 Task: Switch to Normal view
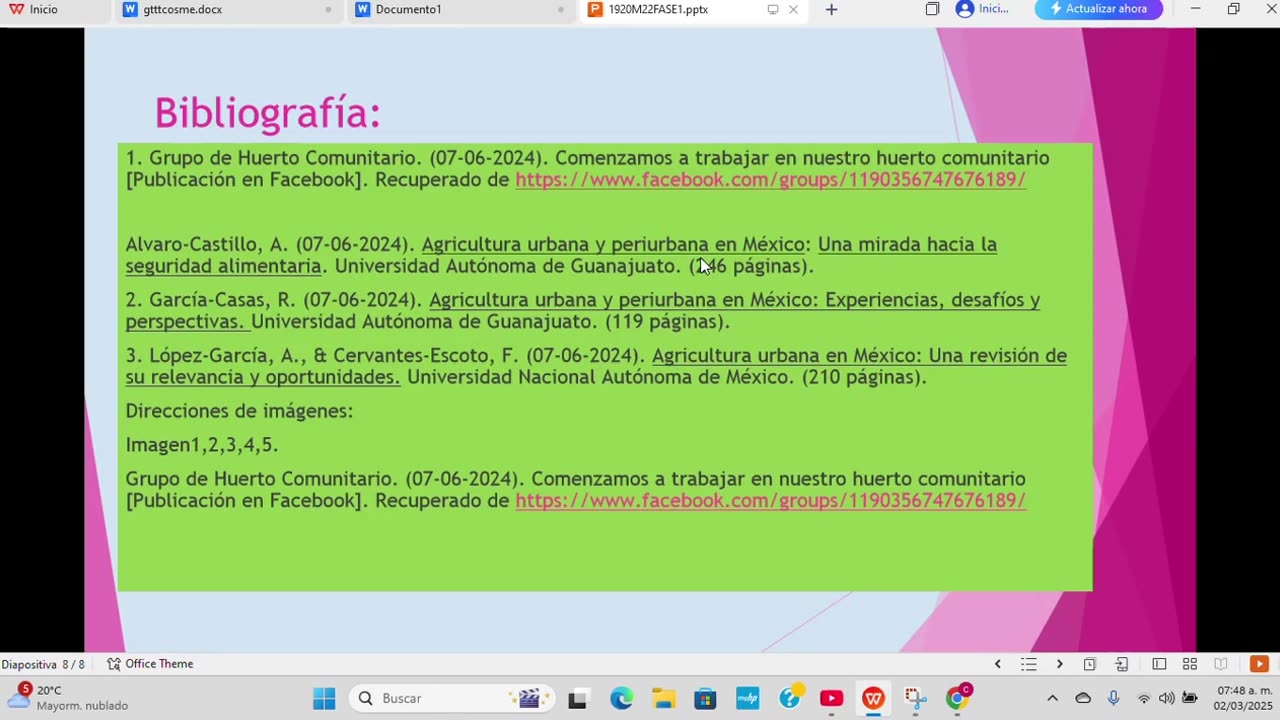[1159, 664]
